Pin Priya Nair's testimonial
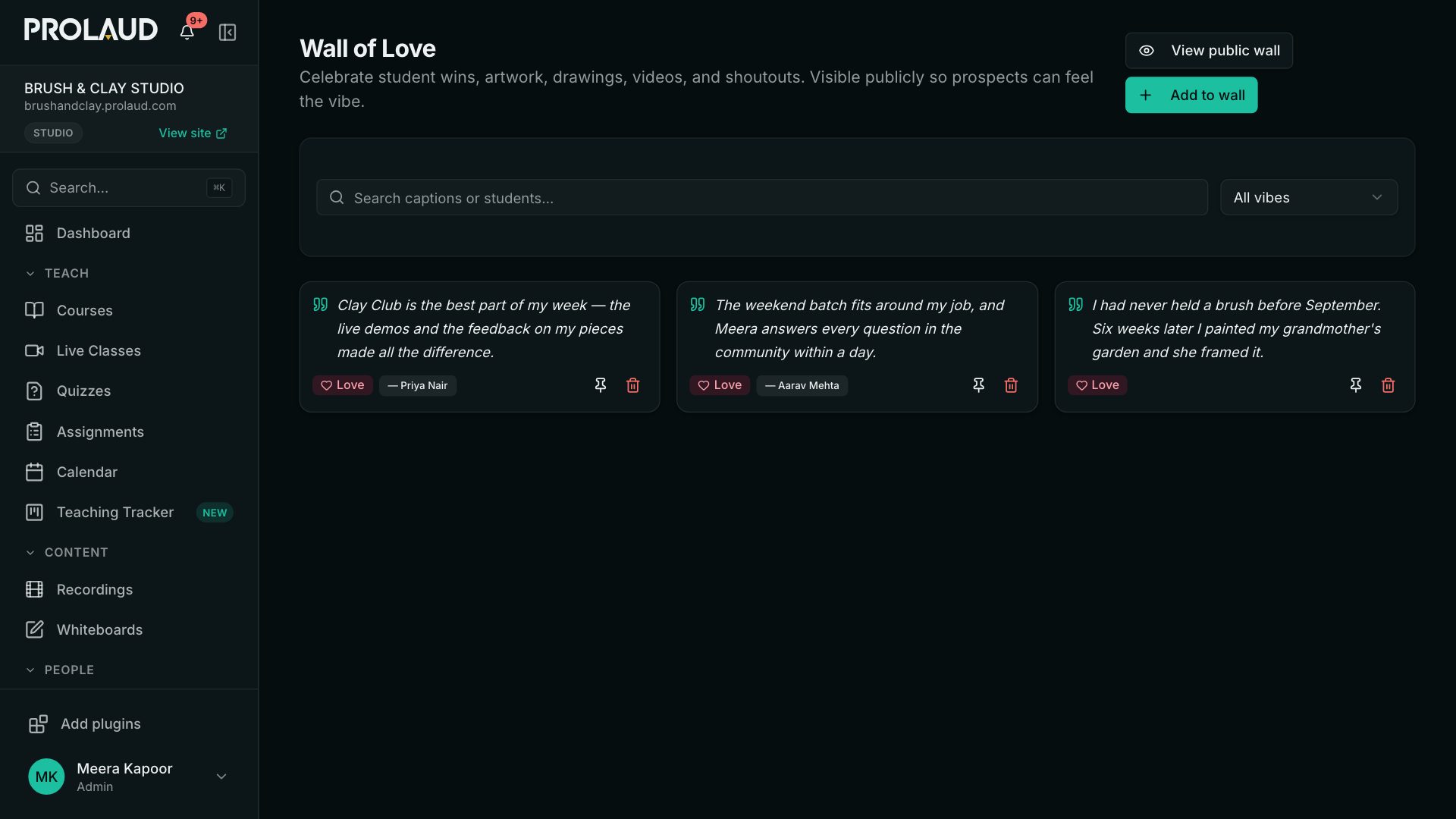Viewport: 1456px width, 819px height. [x=601, y=385]
